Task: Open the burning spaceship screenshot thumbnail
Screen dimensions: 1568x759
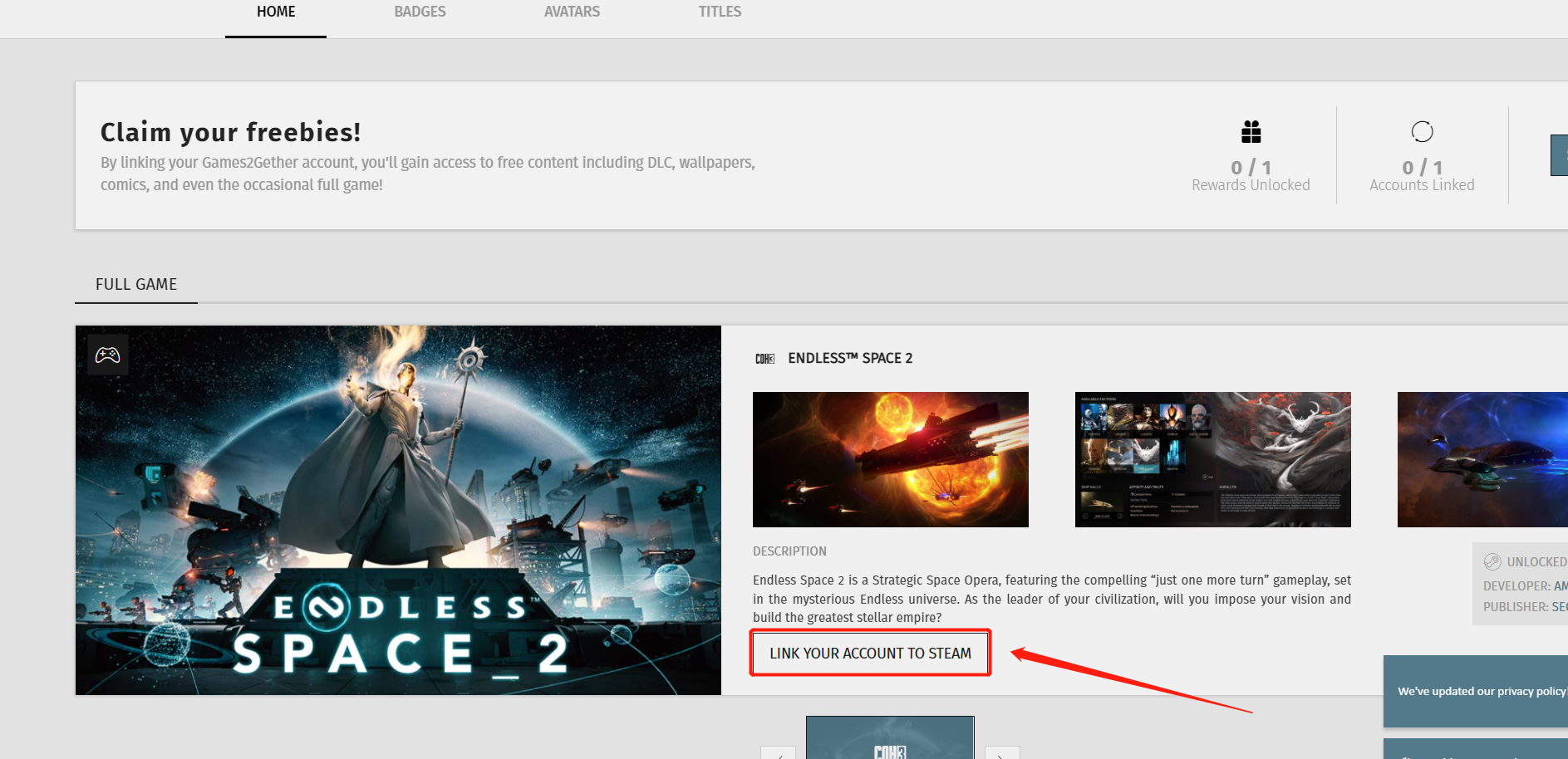Action: (890, 459)
